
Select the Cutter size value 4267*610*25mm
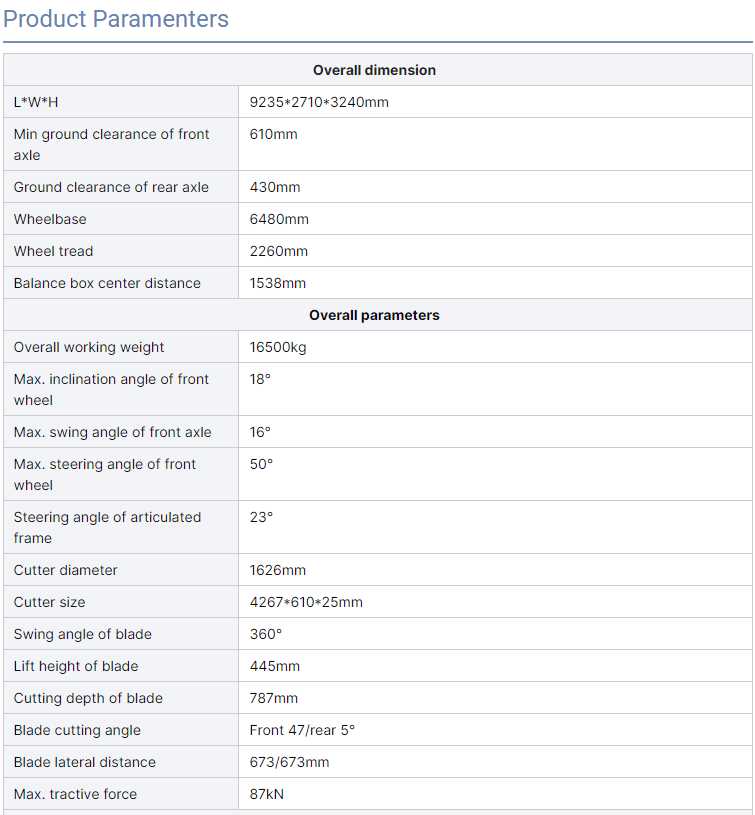306,602
